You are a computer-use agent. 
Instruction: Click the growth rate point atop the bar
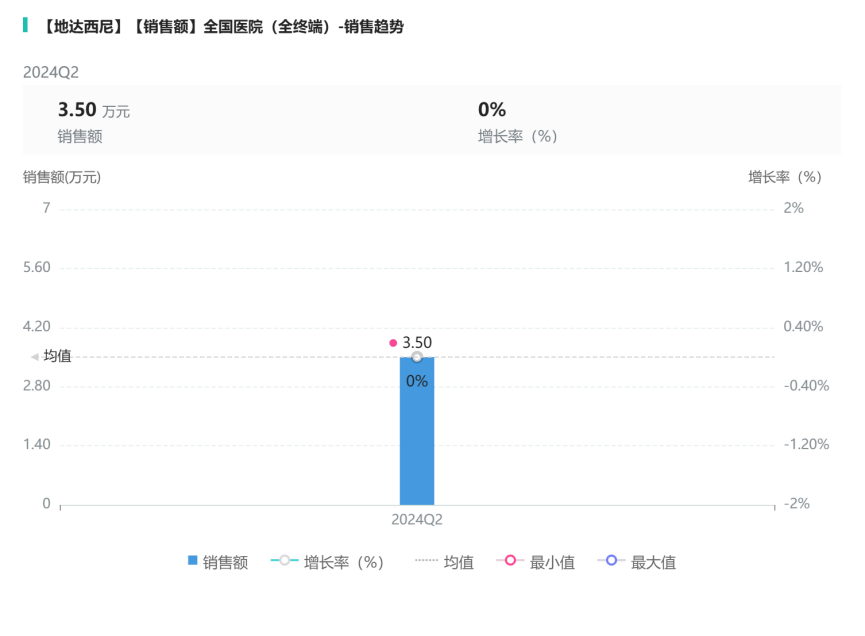tap(417, 357)
